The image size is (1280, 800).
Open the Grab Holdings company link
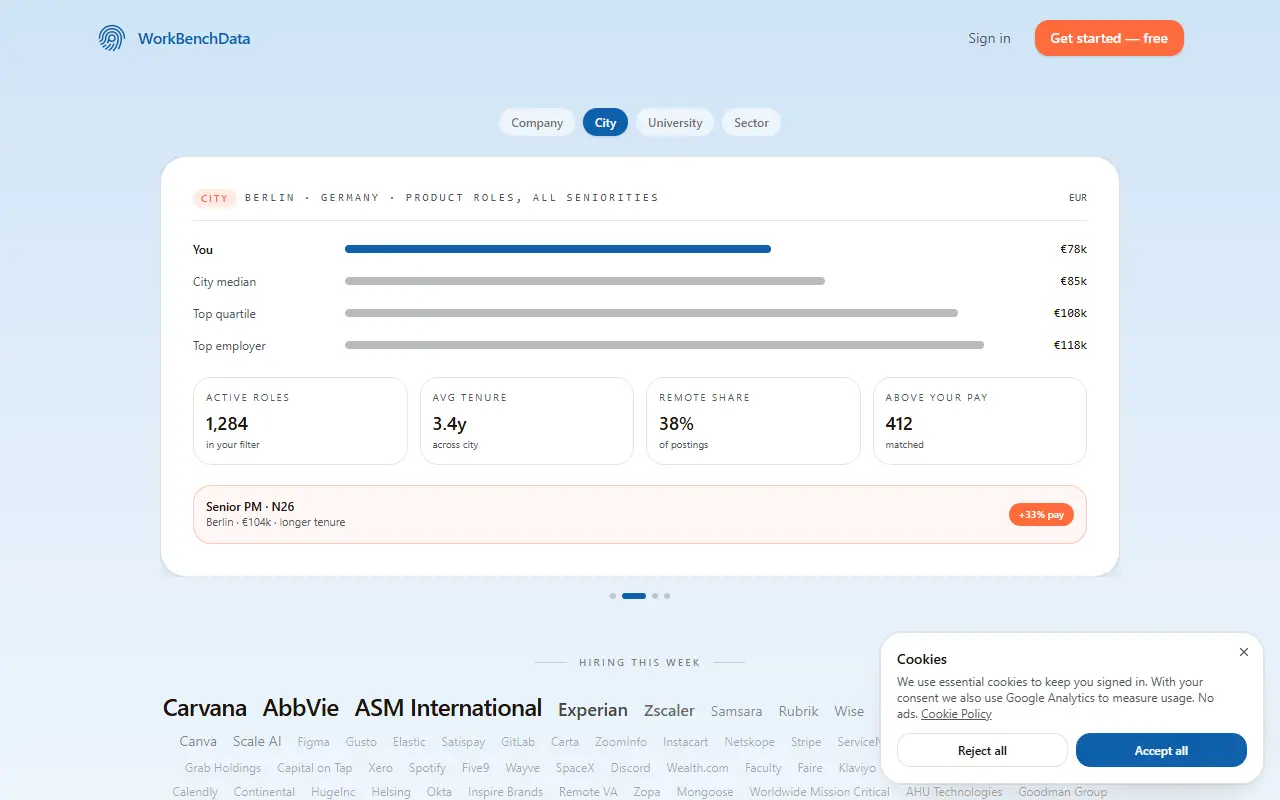pos(223,768)
